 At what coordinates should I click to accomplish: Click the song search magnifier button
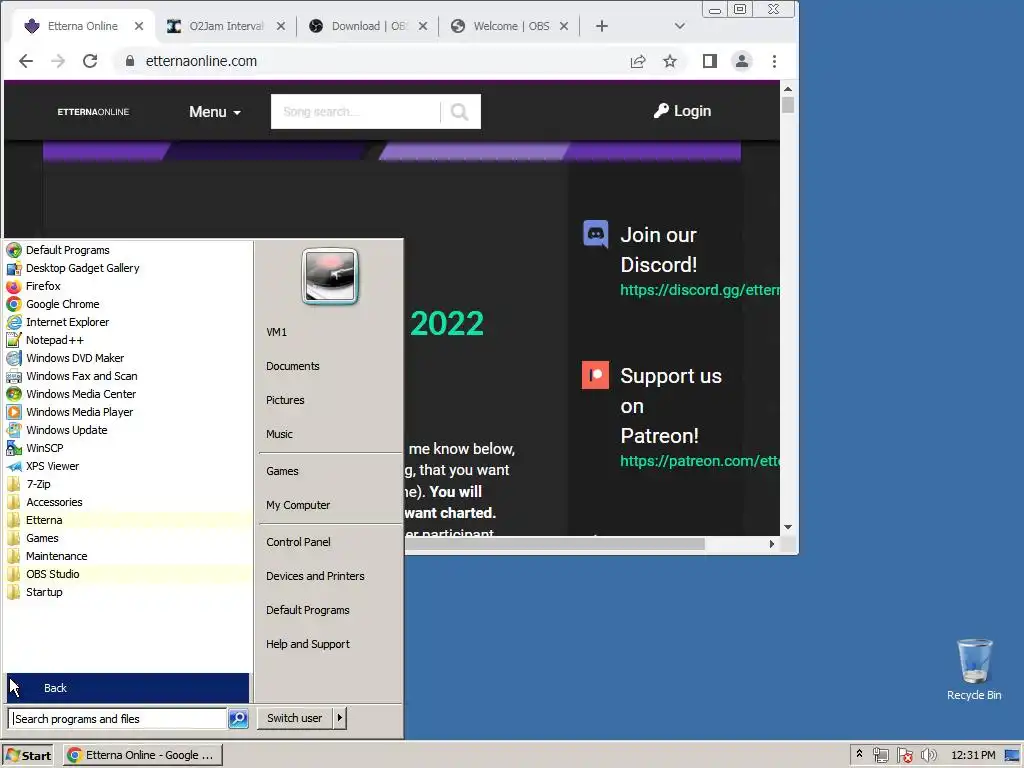coord(460,112)
